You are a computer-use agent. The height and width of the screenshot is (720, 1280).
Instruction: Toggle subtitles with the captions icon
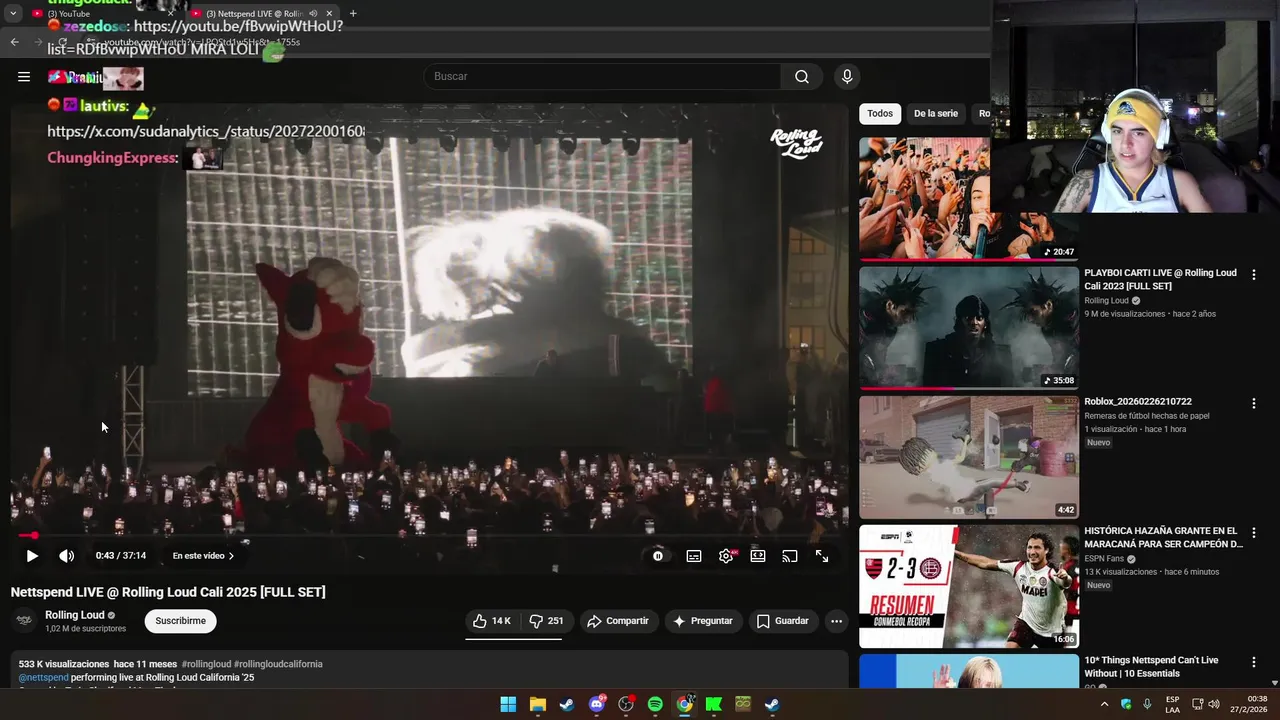click(x=694, y=556)
